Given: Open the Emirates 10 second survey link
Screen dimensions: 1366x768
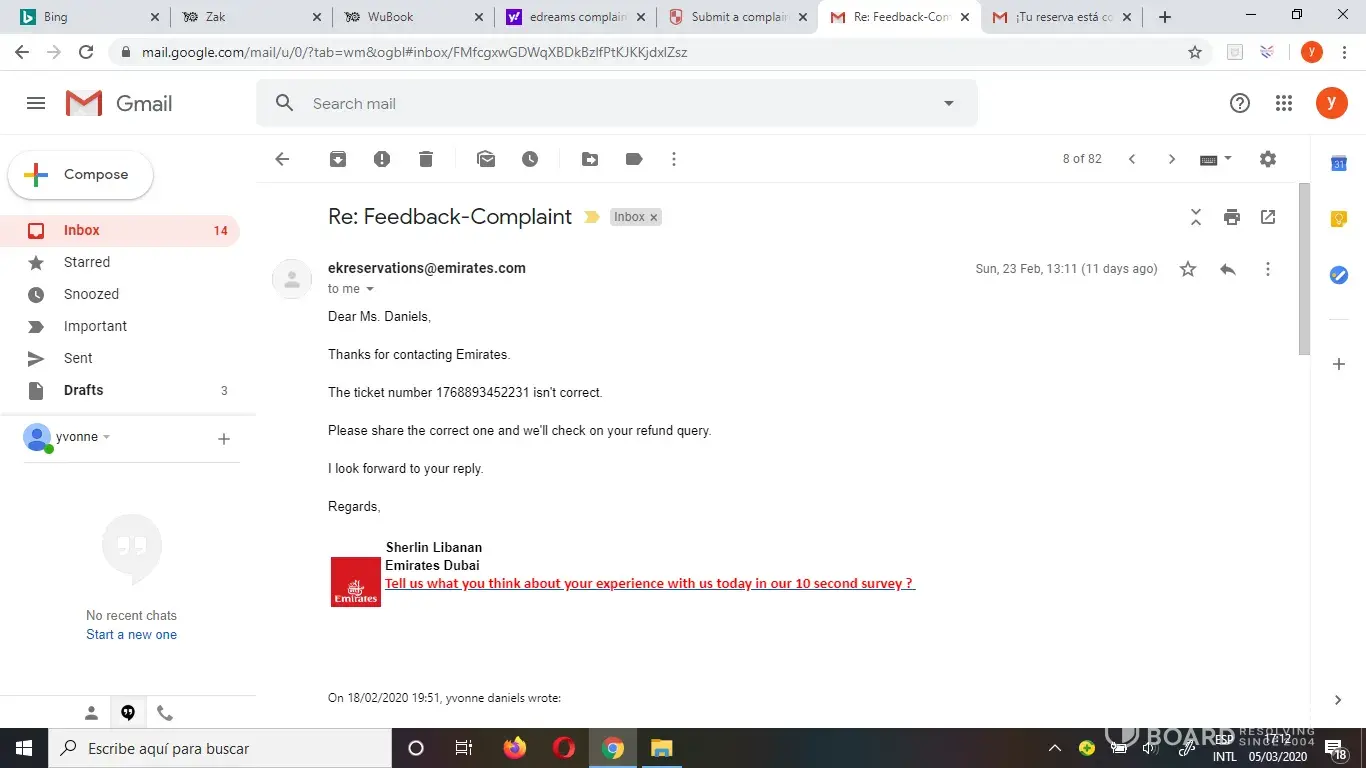Looking at the screenshot, I should point(650,583).
